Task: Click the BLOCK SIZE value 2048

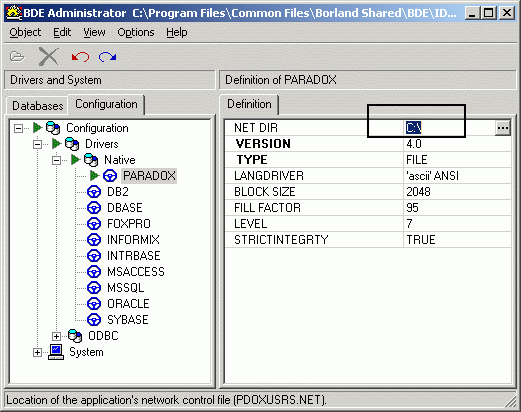Action: pyautogui.click(x=418, y=192)
